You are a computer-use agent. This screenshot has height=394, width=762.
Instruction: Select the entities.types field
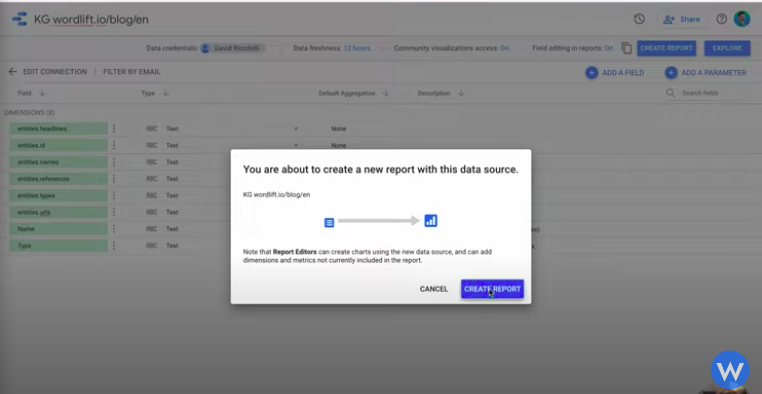(x=58, y=195)
